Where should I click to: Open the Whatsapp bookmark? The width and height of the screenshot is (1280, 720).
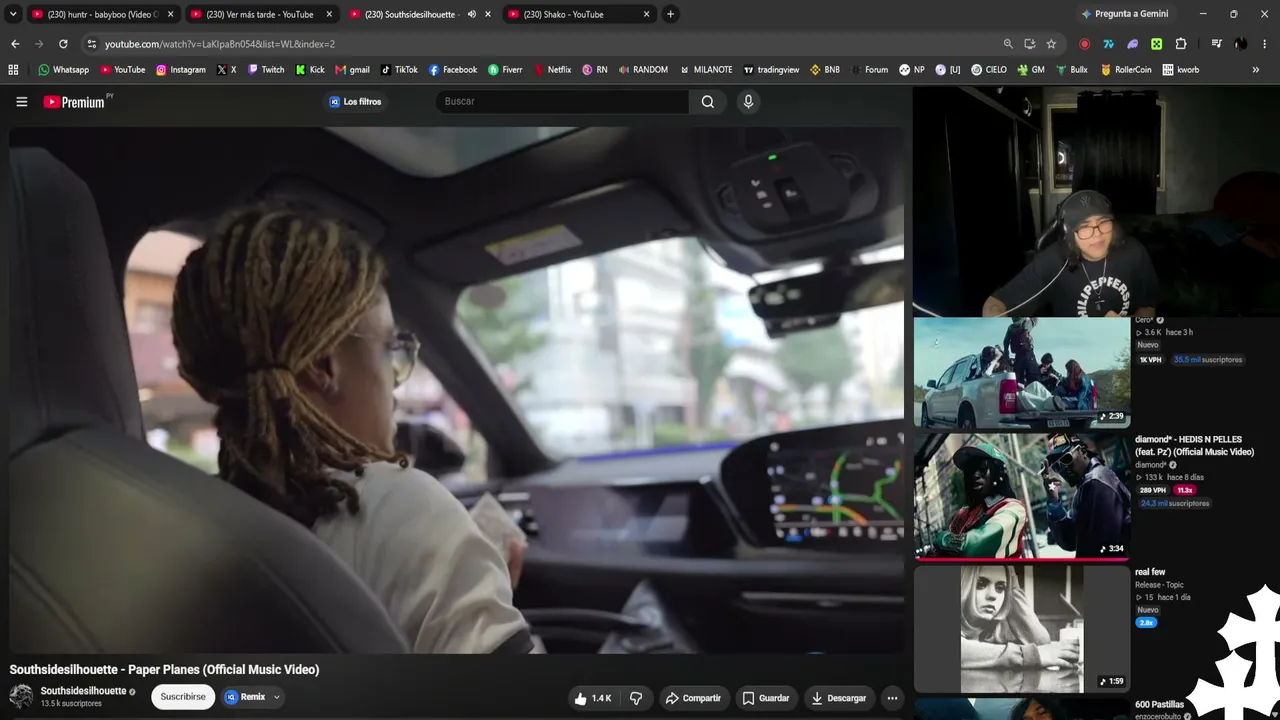click(x=63, y=70)
